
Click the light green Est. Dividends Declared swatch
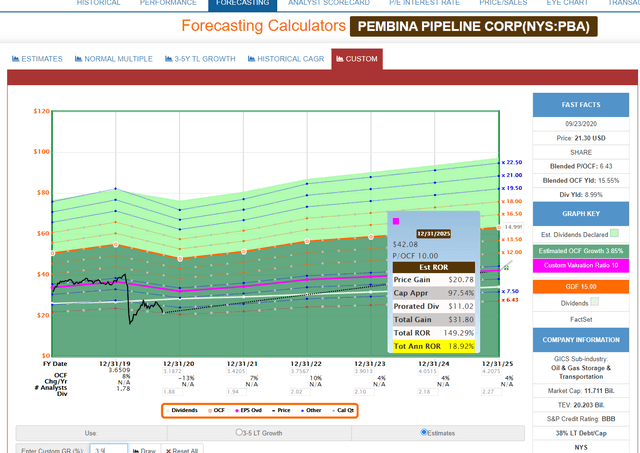pyautogui.click(x=614, y=233)
